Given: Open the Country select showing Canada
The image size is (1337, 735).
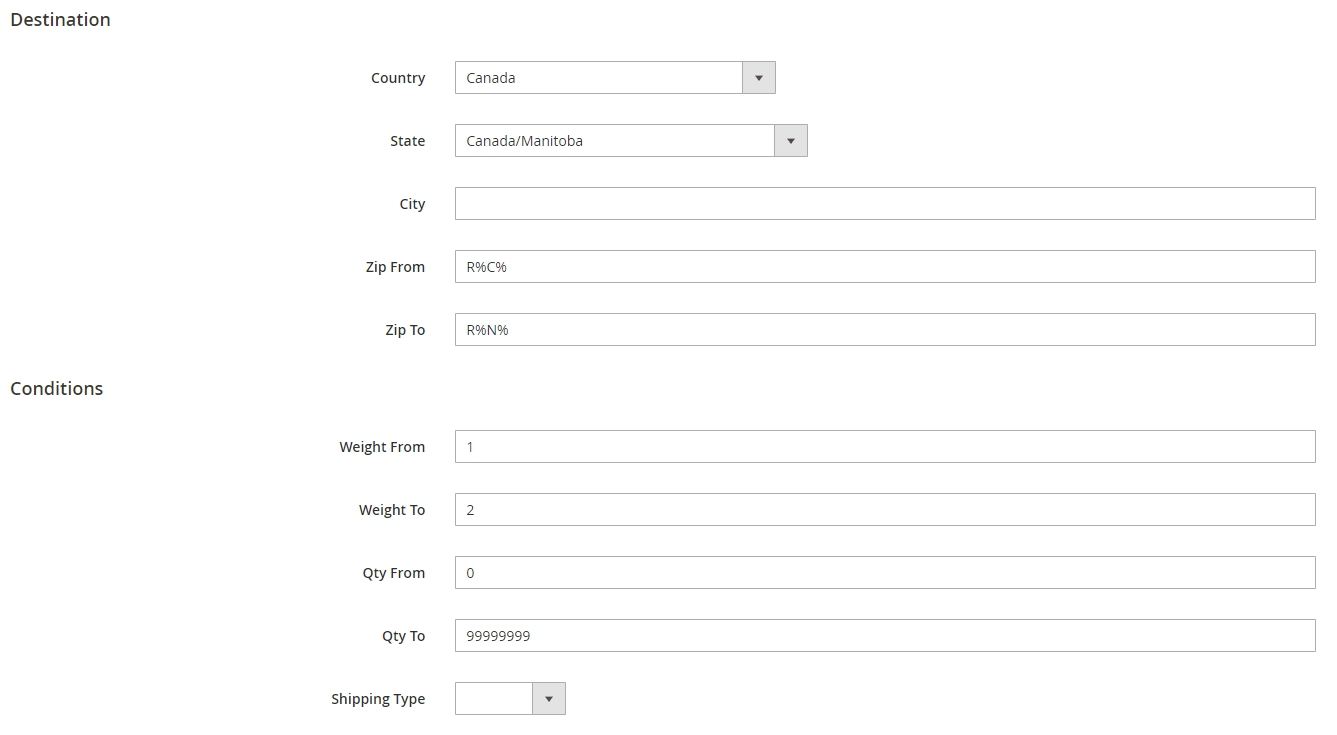Looking at the screenshot, I should pos(599,78).
